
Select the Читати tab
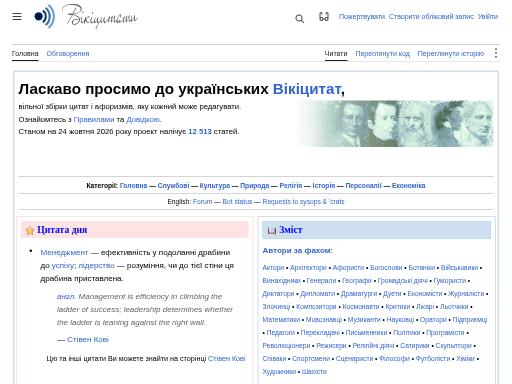[336, 54]
